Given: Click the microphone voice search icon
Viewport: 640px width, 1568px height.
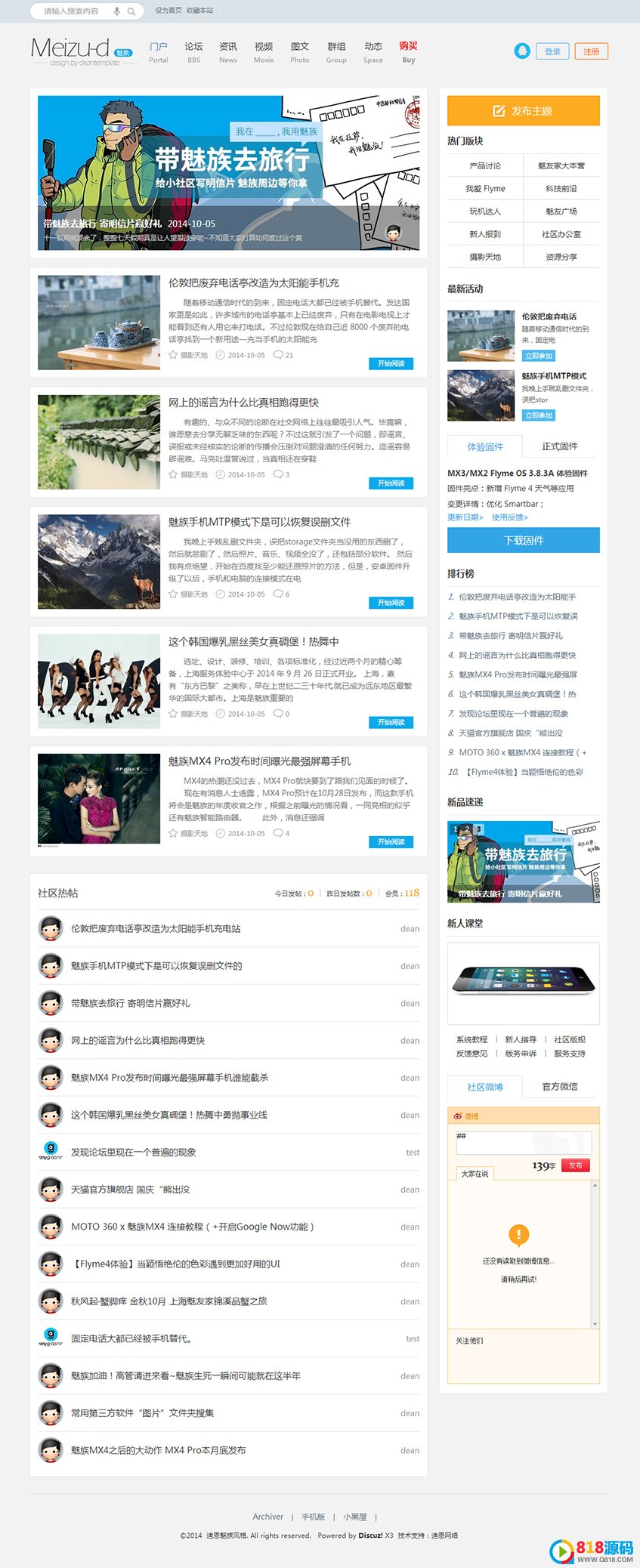Looking at the screenshot, I should tap(116, 11).
